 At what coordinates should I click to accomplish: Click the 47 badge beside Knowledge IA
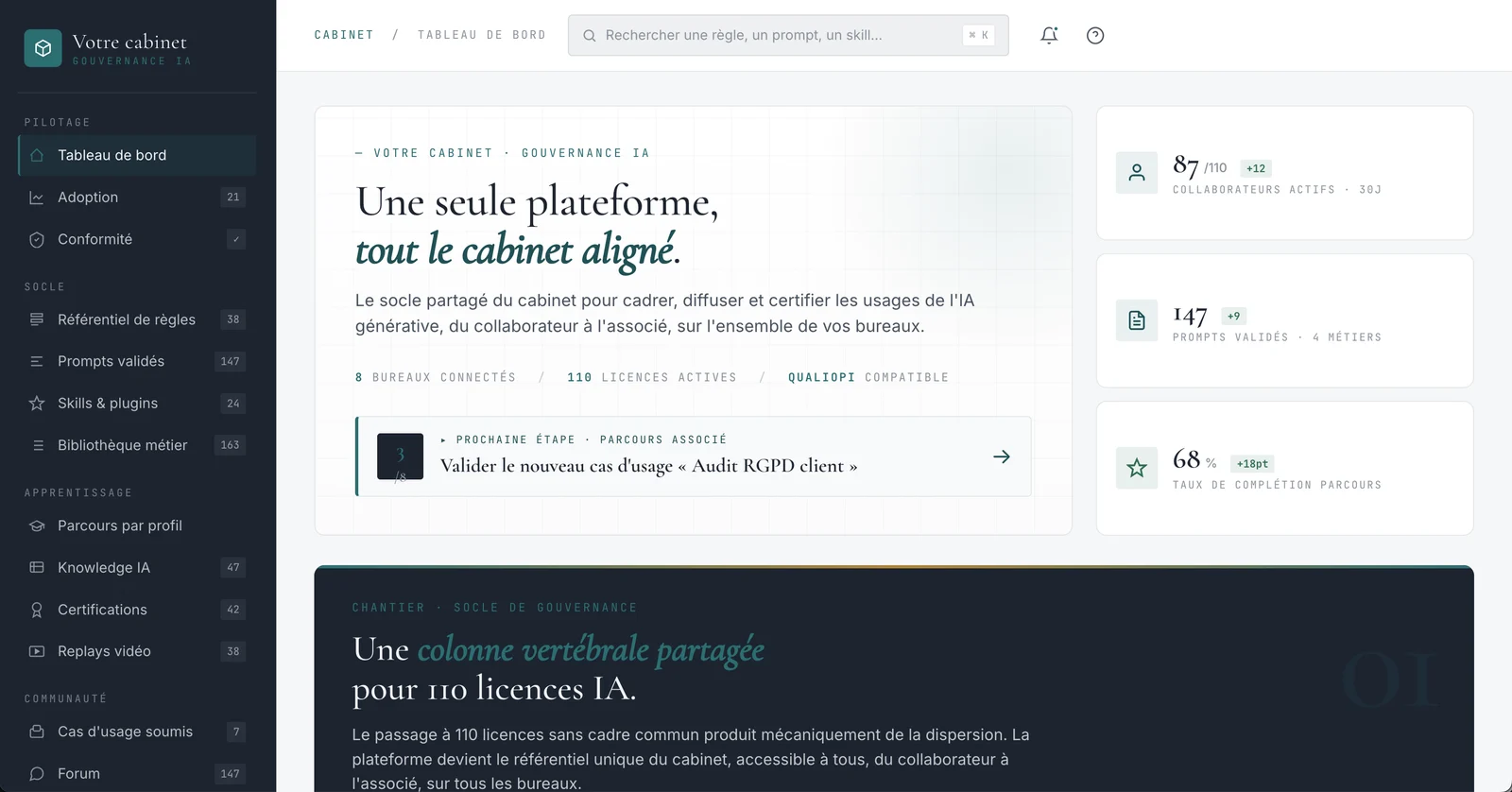pos(233,567)
